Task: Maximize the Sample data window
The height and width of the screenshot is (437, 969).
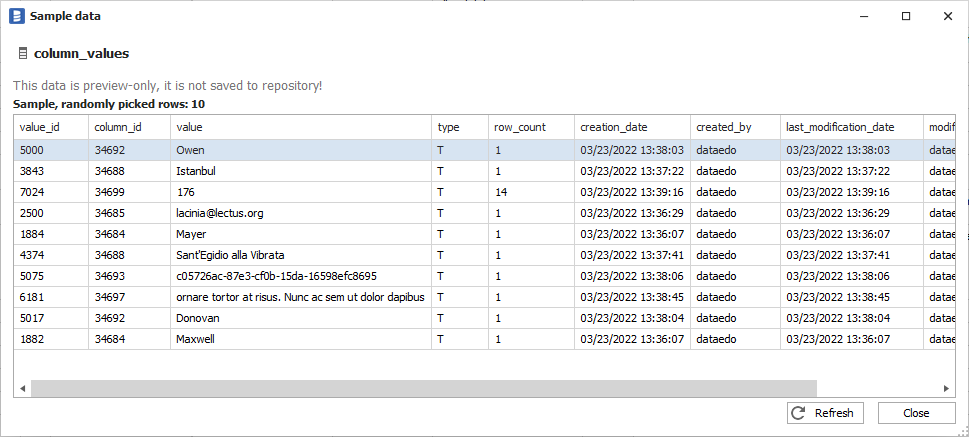Action: point(905,16)
